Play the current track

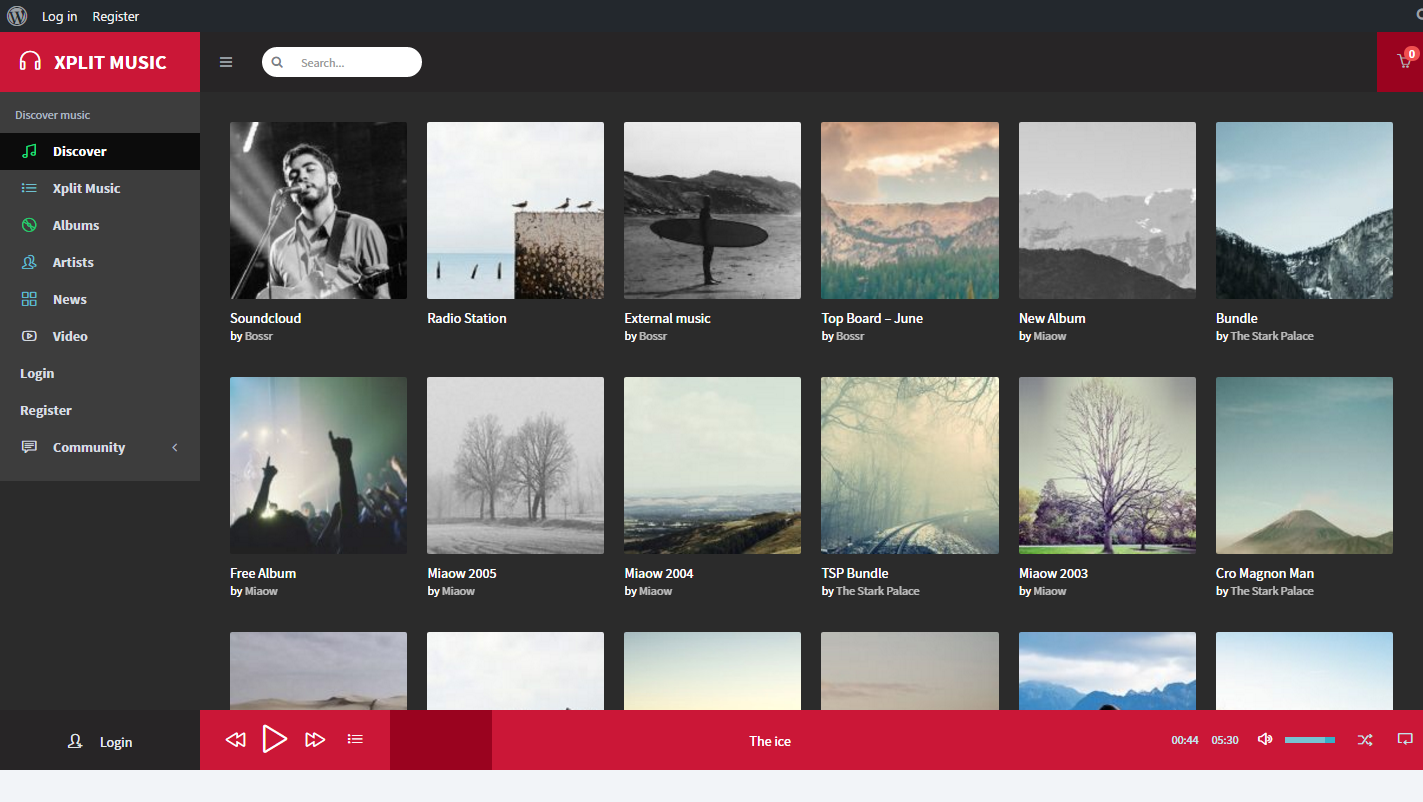(x=275, y=739)
